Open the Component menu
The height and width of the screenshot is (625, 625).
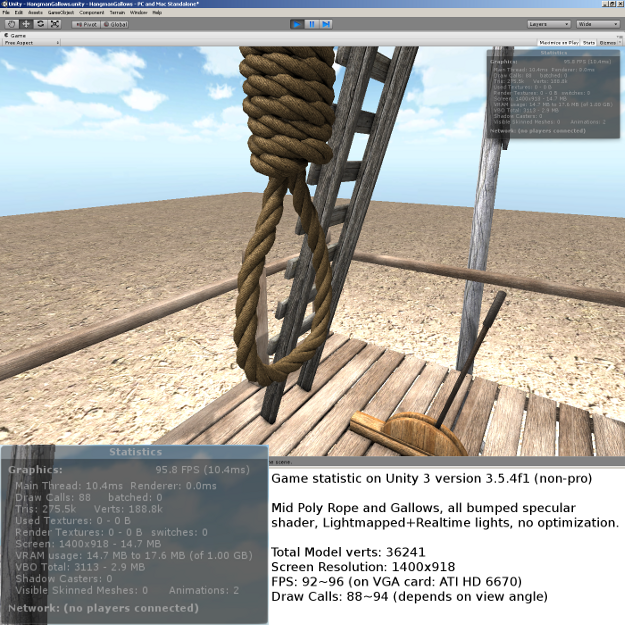pyautogui.click(x=92, y=13)
